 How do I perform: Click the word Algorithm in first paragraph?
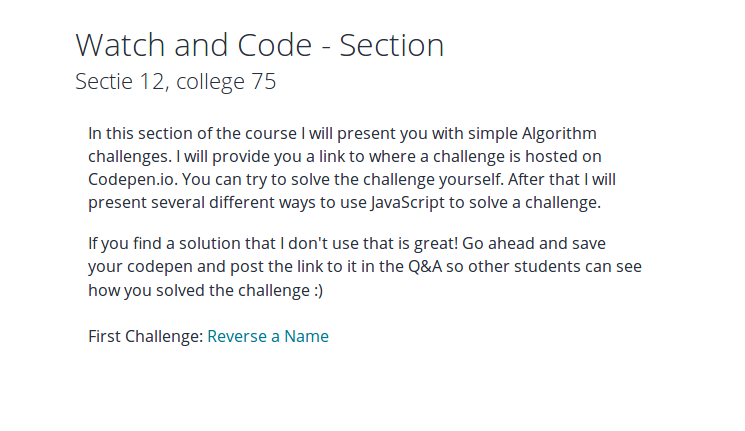(x=559, y=134)
